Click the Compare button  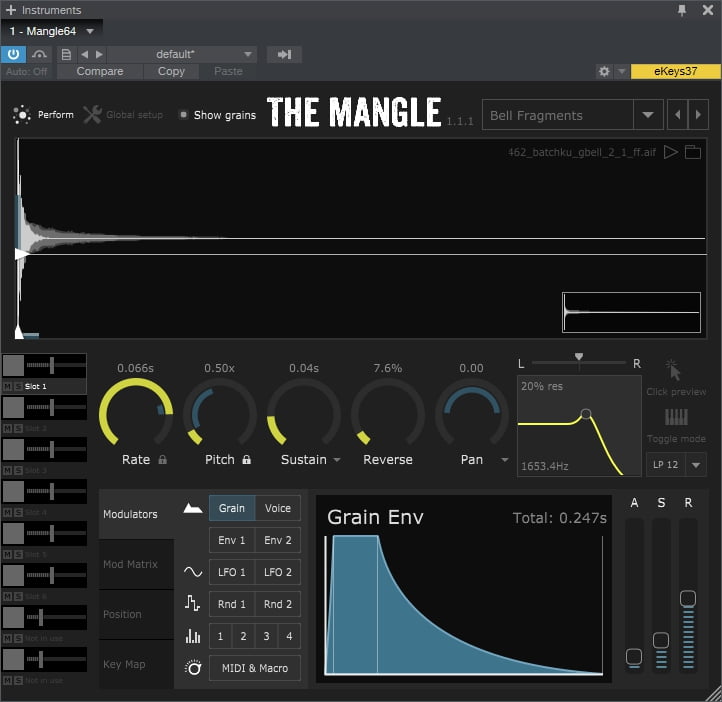click(x=100, y=71)
